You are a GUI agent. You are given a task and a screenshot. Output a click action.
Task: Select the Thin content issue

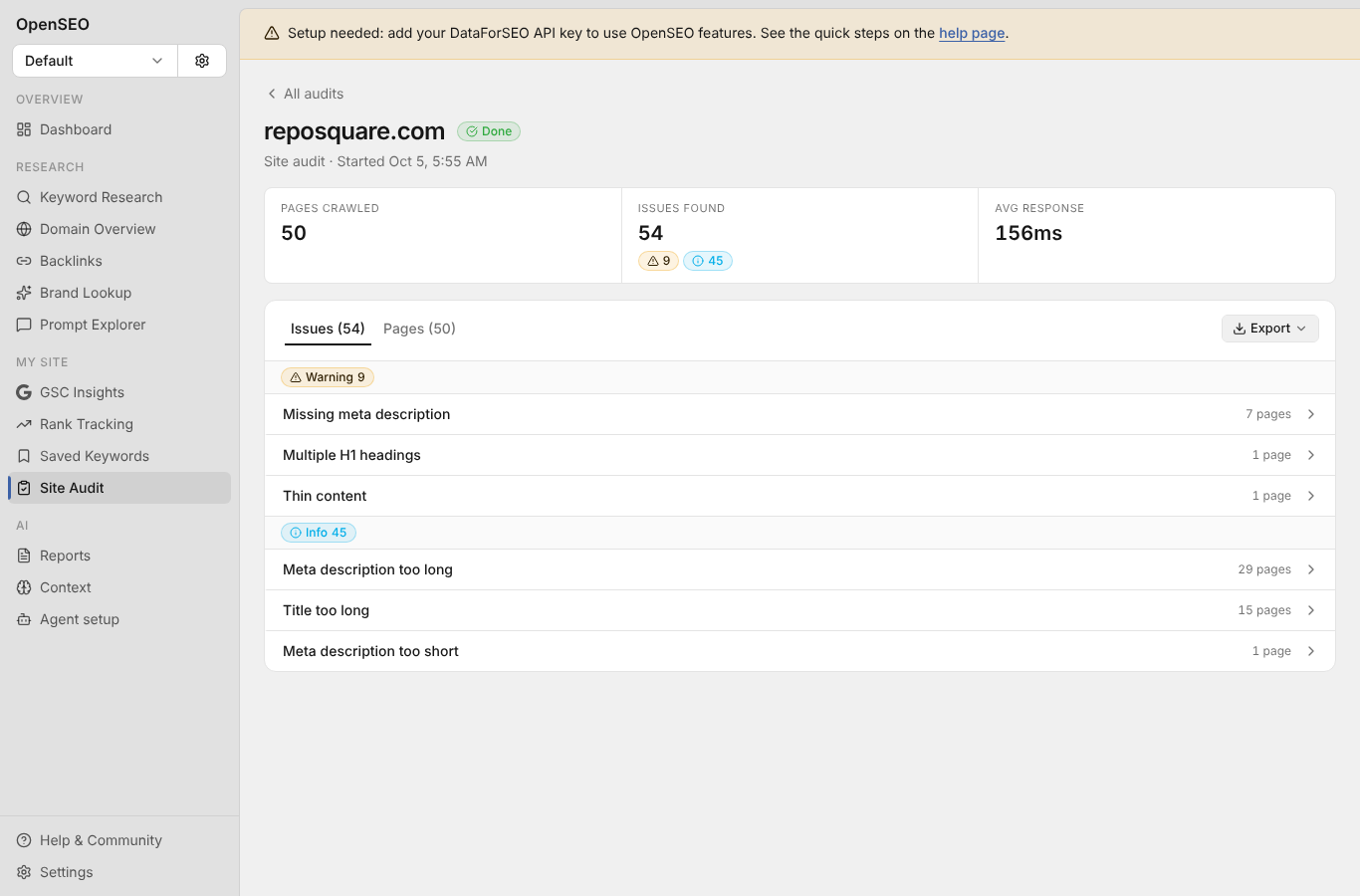tap(799, 496)
